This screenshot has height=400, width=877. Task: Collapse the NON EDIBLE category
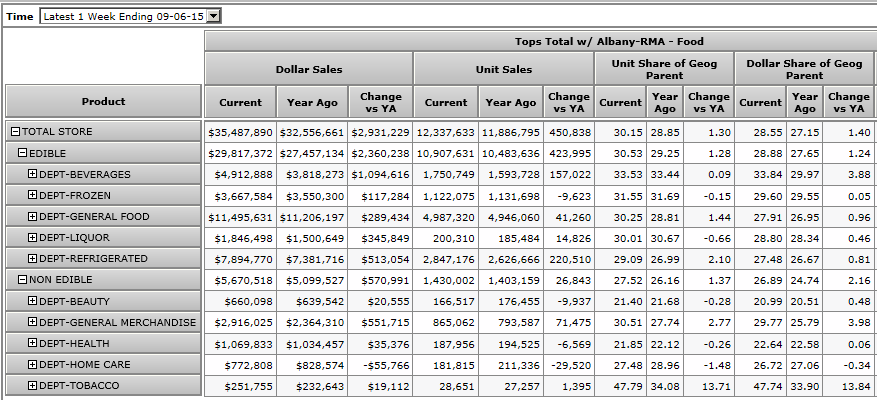pyautogui.click(x=23, y=280)
